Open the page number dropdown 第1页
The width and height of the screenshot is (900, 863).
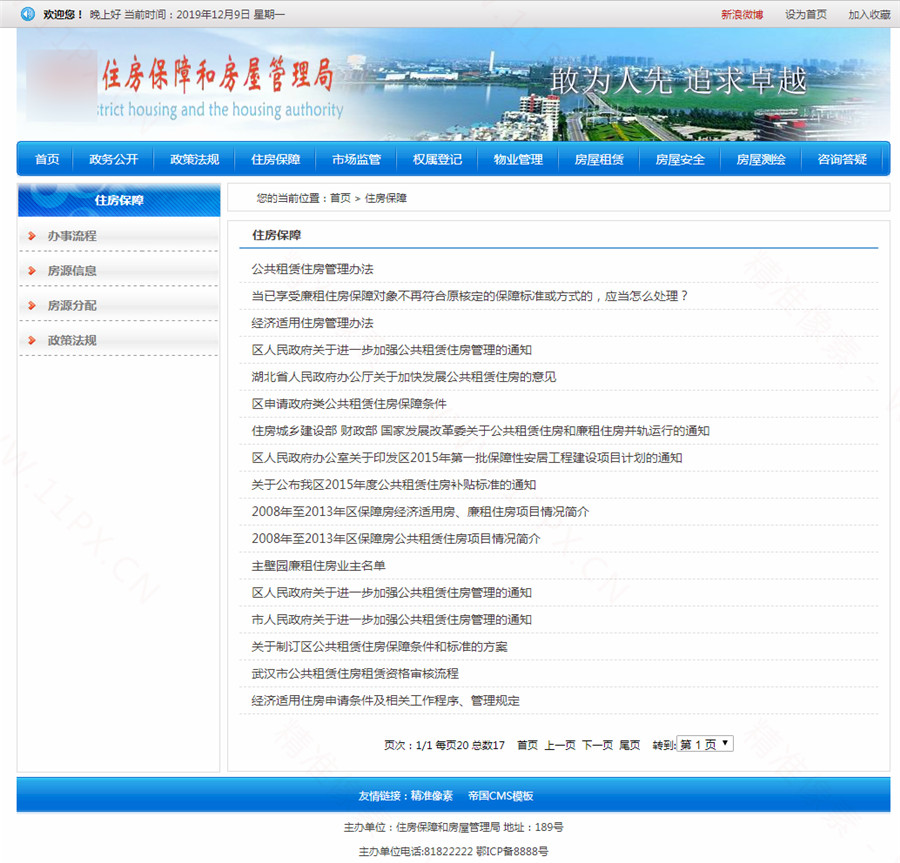(705, 744)
